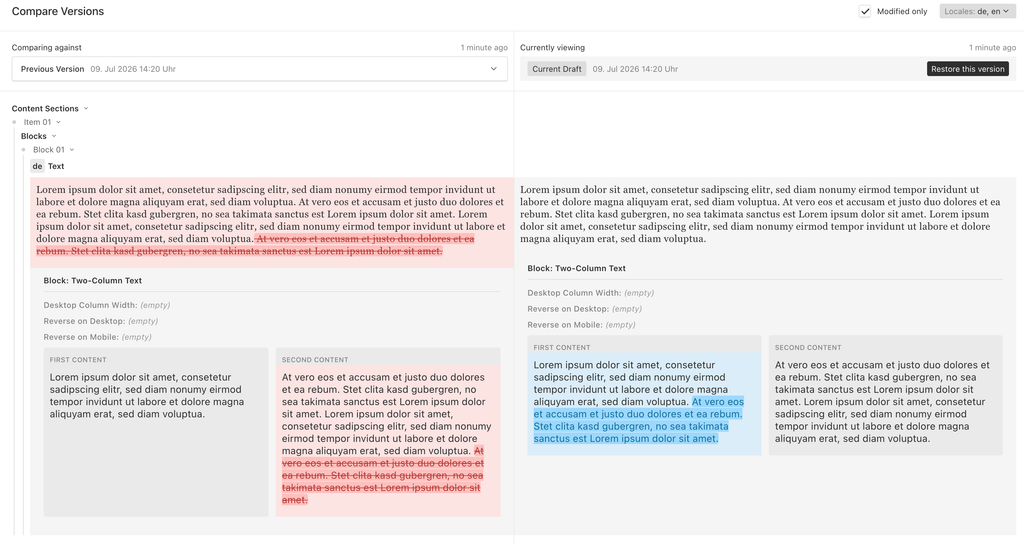Click the Comparing against label
Viewport: 1024px width, 544px height.
pos(46,48)
